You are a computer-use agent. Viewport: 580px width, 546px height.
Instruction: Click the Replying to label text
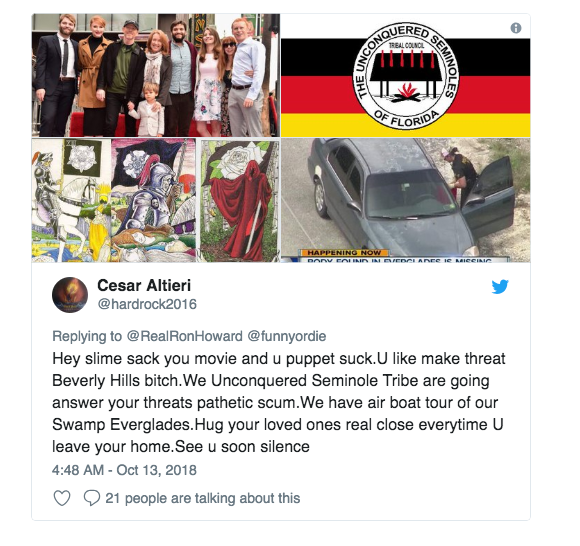[87, 336]
